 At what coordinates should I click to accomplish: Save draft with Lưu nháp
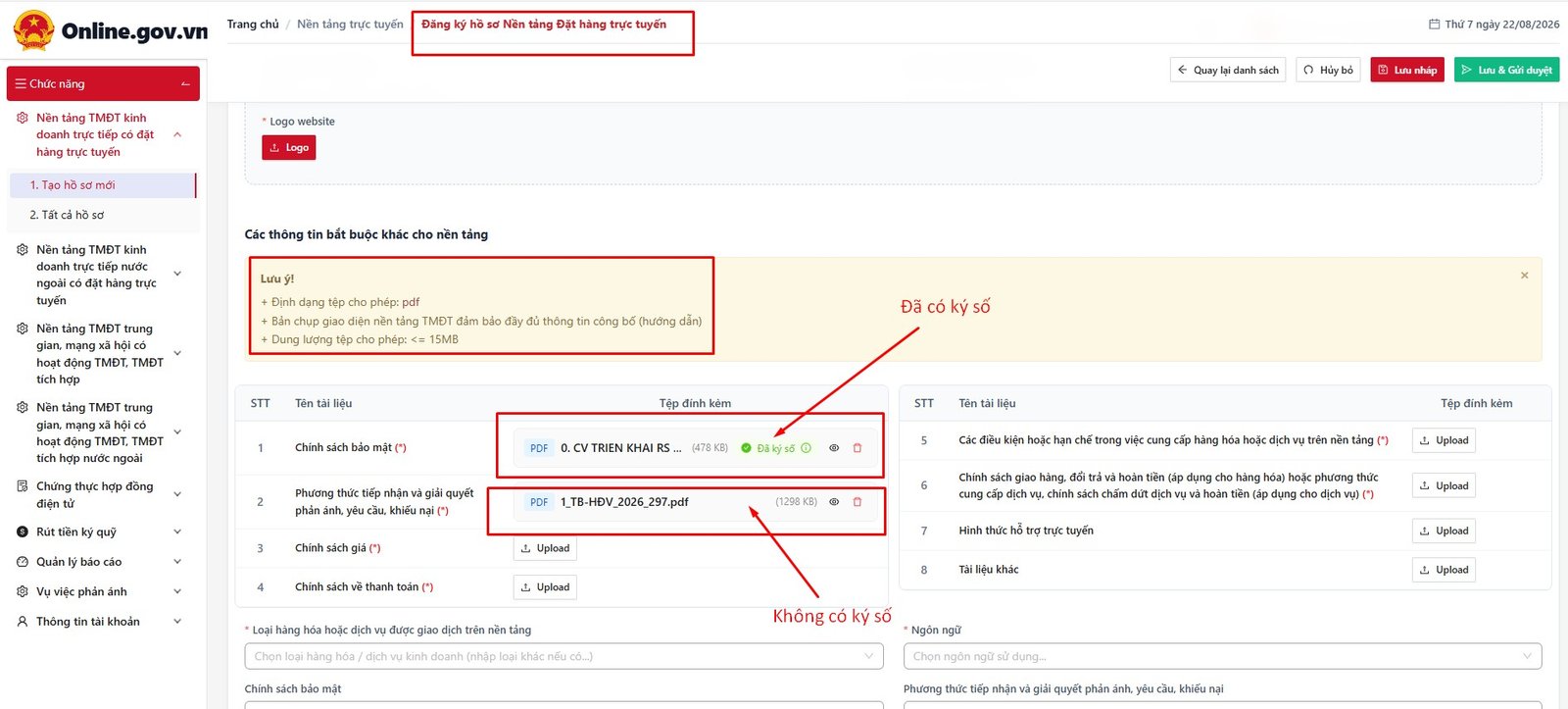1407,70
